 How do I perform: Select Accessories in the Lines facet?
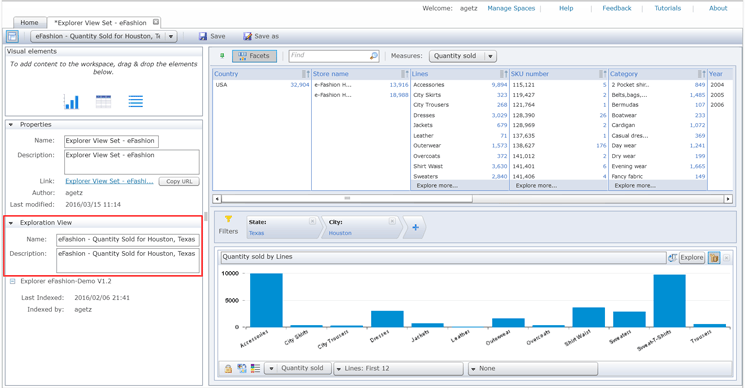[429, 85]
